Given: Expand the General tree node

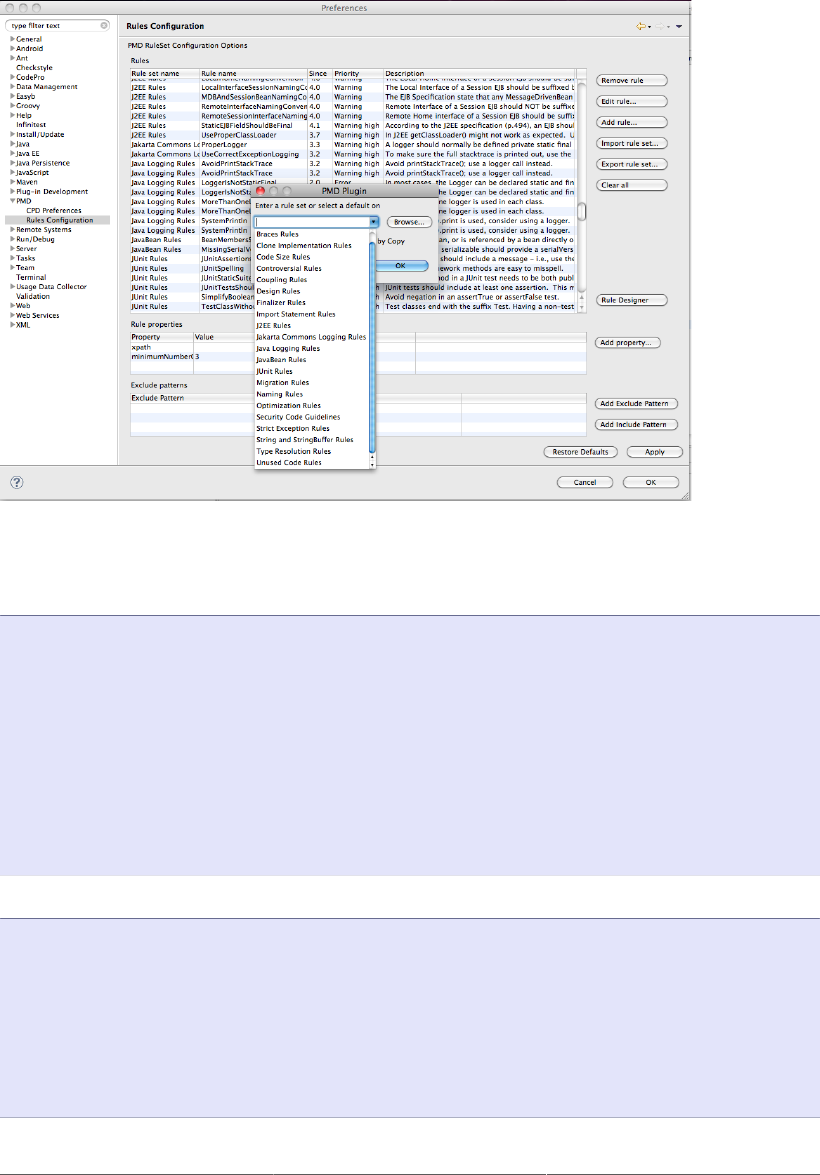Looking at the screenshot, I should click(12, 39).
